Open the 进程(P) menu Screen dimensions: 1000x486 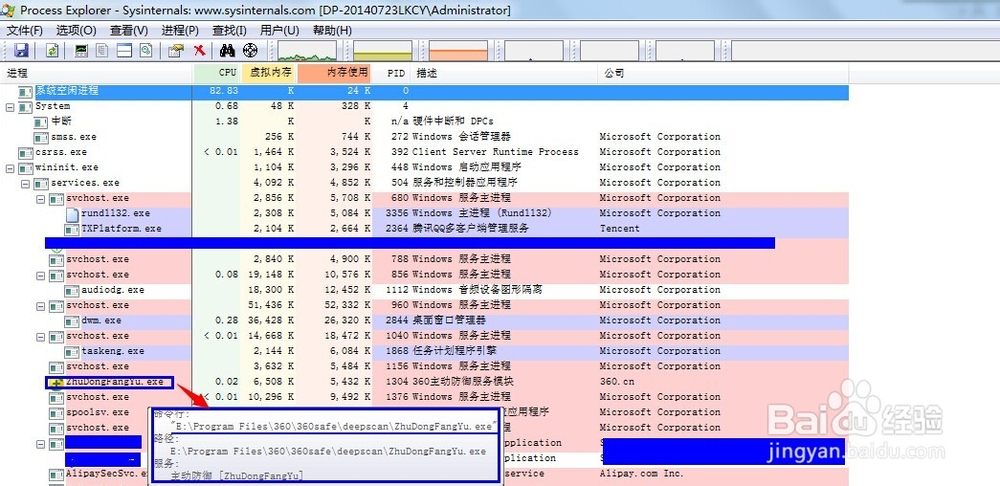pyautogui.click(x=180, y=30)
